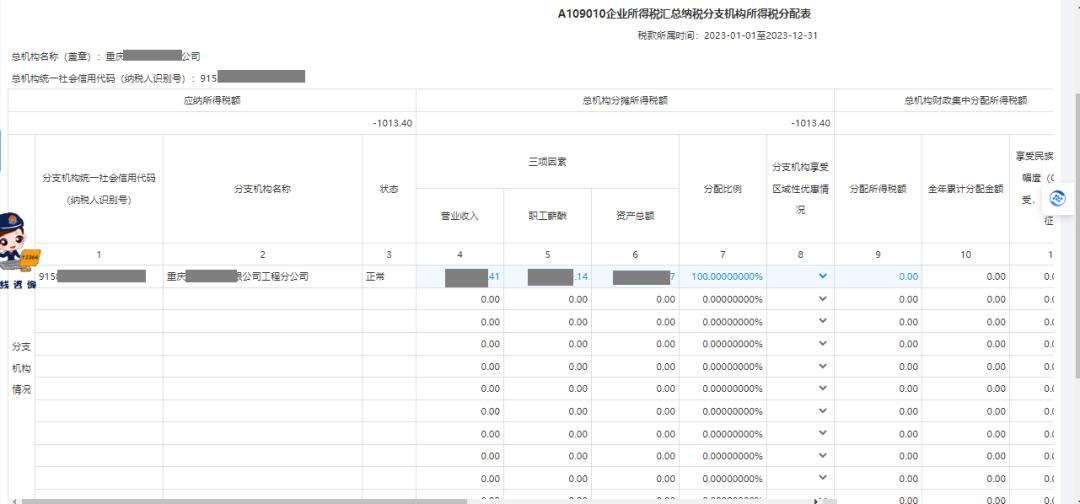This screenshot has width=1080, height=504.
Task: Click the 正常 status cell
Action: 388,277
